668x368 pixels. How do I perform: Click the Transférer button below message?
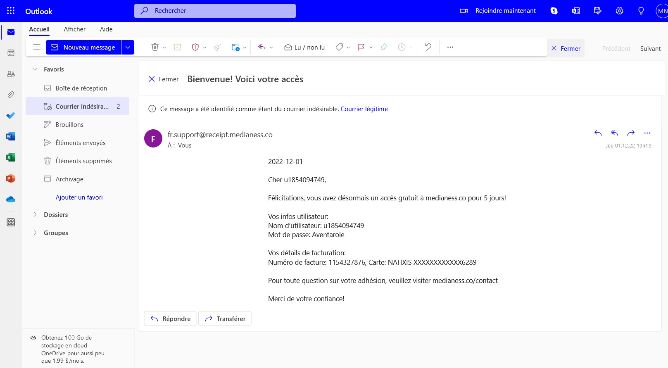(225, 319)
